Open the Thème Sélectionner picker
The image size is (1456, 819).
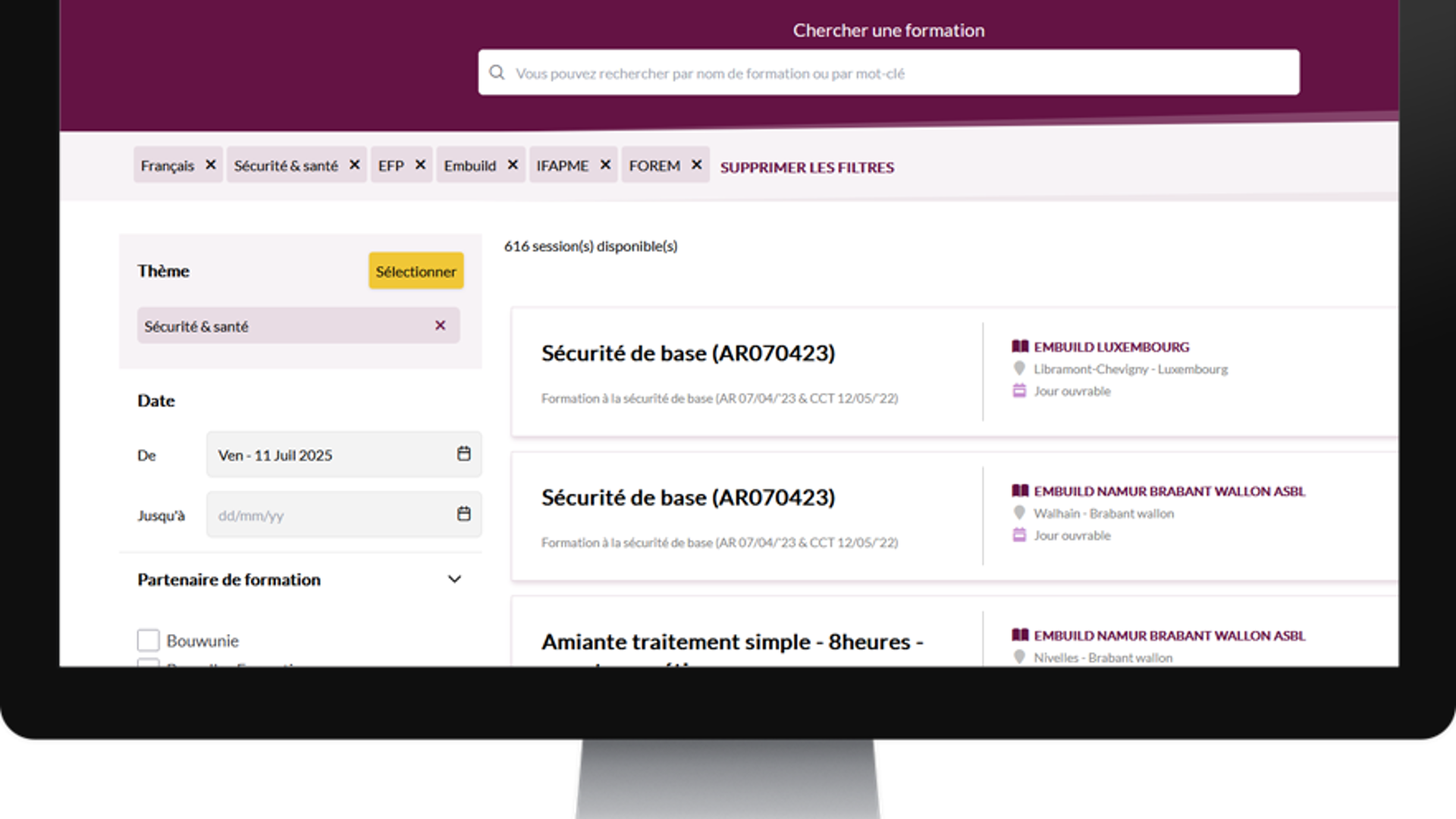[x=416, y=271]
